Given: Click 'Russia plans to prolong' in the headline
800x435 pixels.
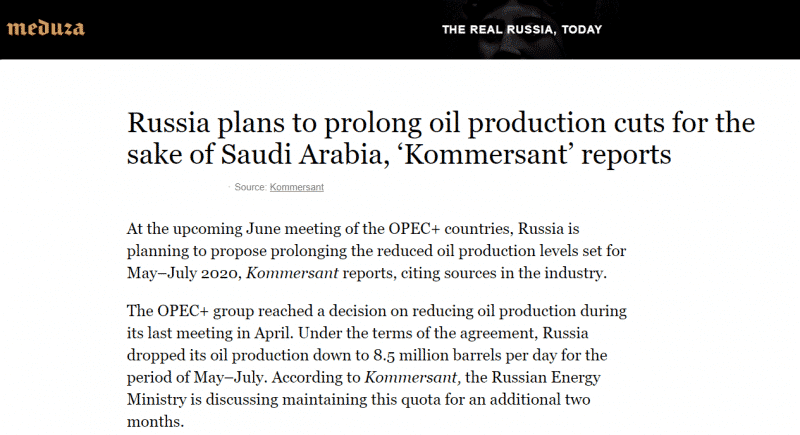Looking at the screenshot, I should (x=274, y=123).
